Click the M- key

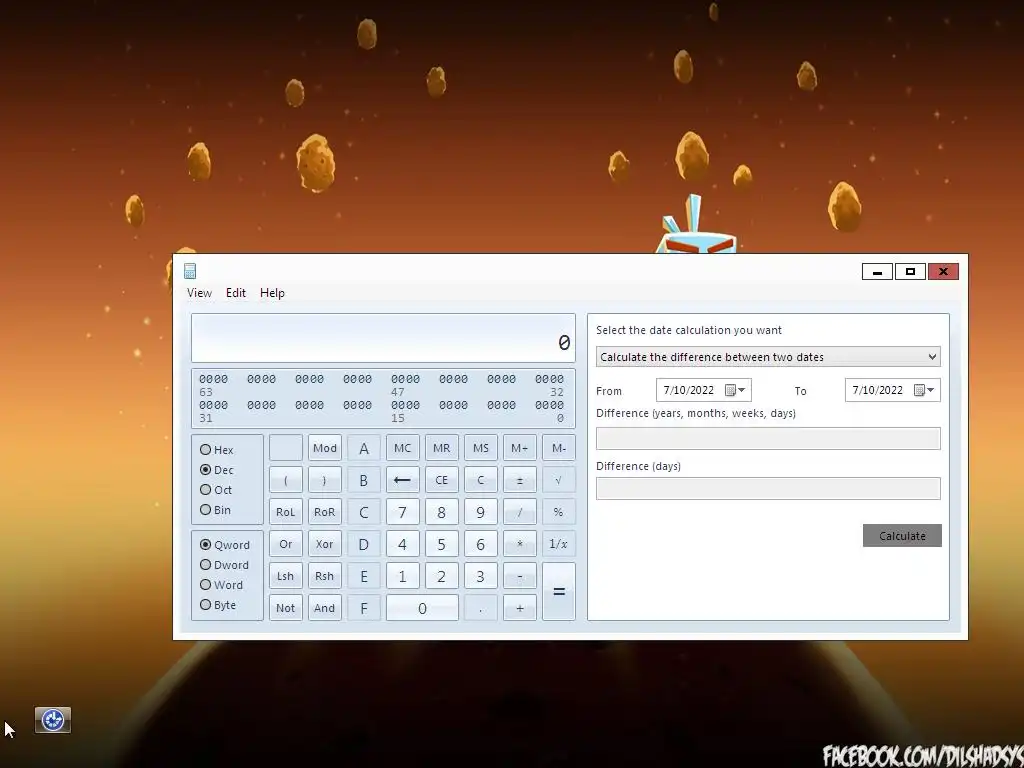point(558,448)
